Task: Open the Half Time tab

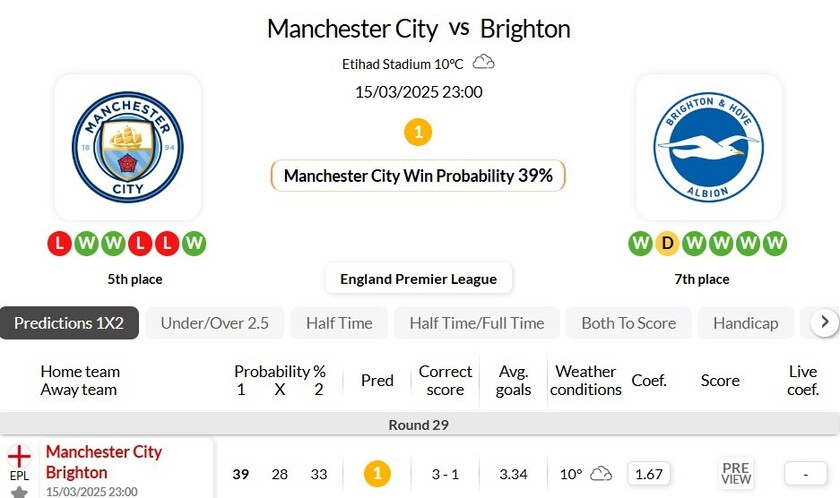Action: coord(339,323)
